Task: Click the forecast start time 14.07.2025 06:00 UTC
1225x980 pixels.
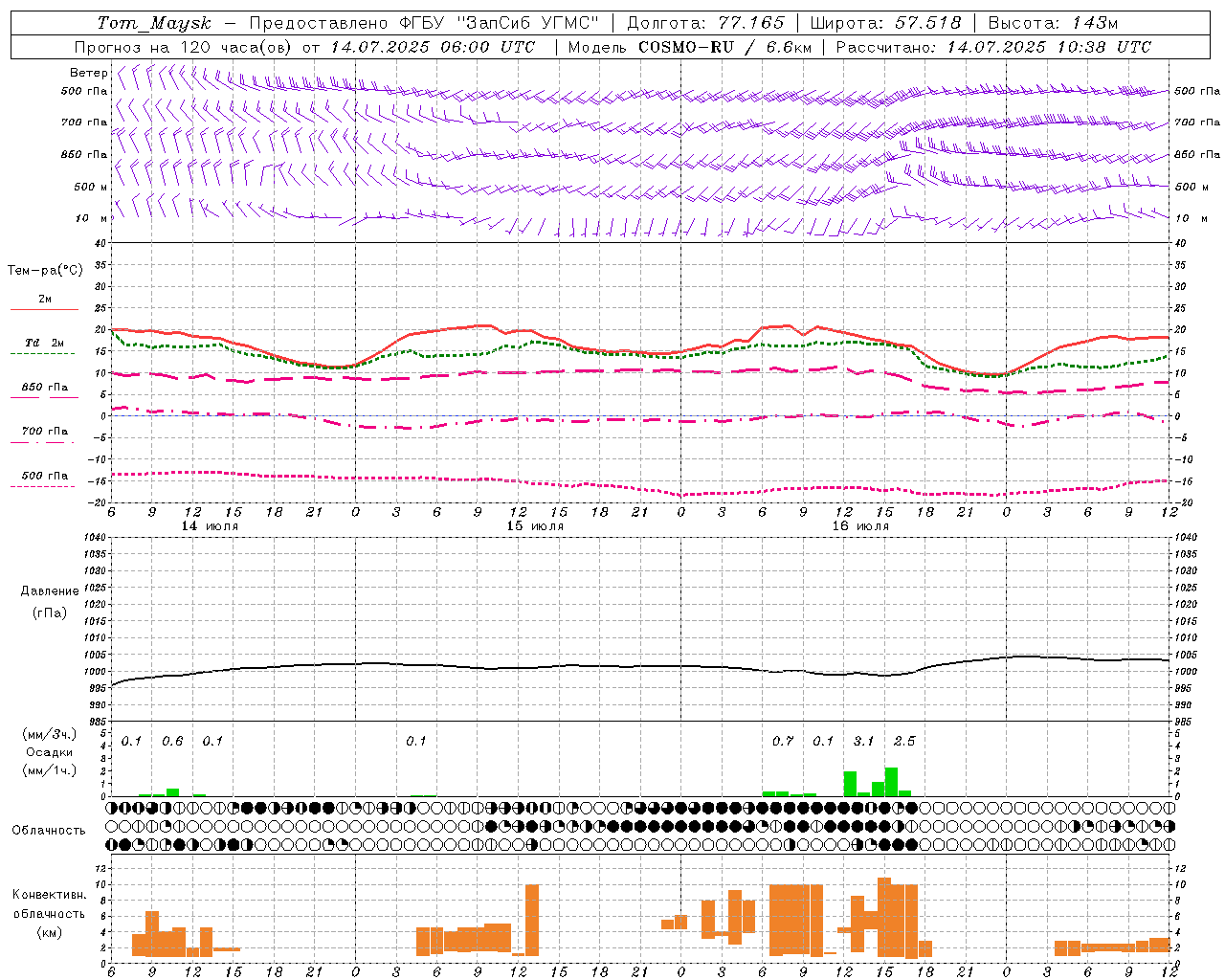Action: [433, 47]
